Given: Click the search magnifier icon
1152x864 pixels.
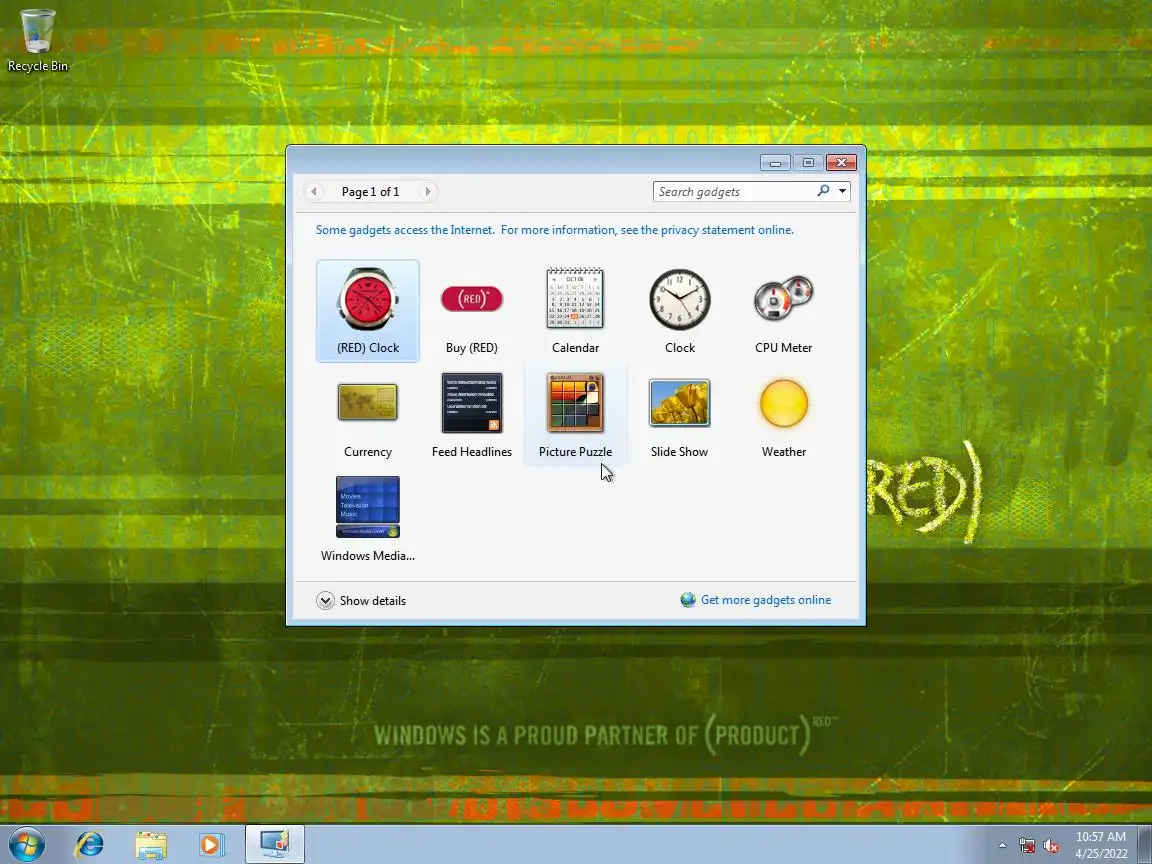Looking at the screenshot, I should tap(823, 191).
